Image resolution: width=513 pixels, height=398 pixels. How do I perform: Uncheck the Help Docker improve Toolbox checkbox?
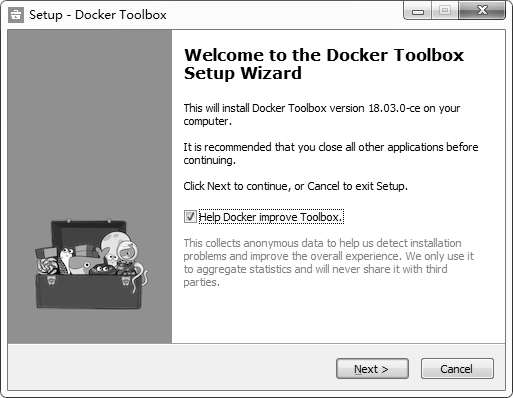(190, 217)
